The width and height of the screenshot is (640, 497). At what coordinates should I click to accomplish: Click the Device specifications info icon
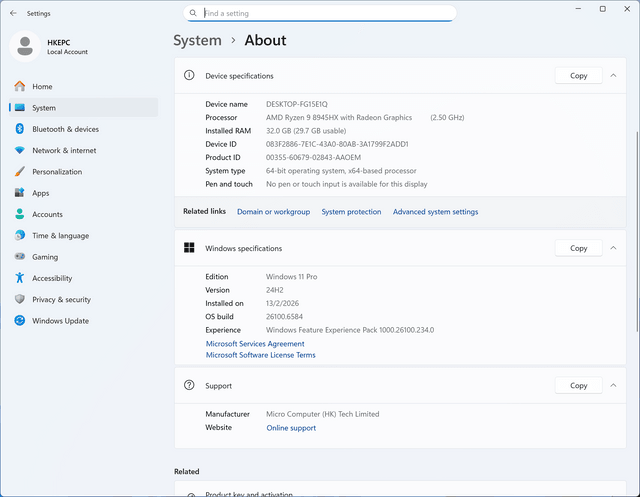pos(189,75)
